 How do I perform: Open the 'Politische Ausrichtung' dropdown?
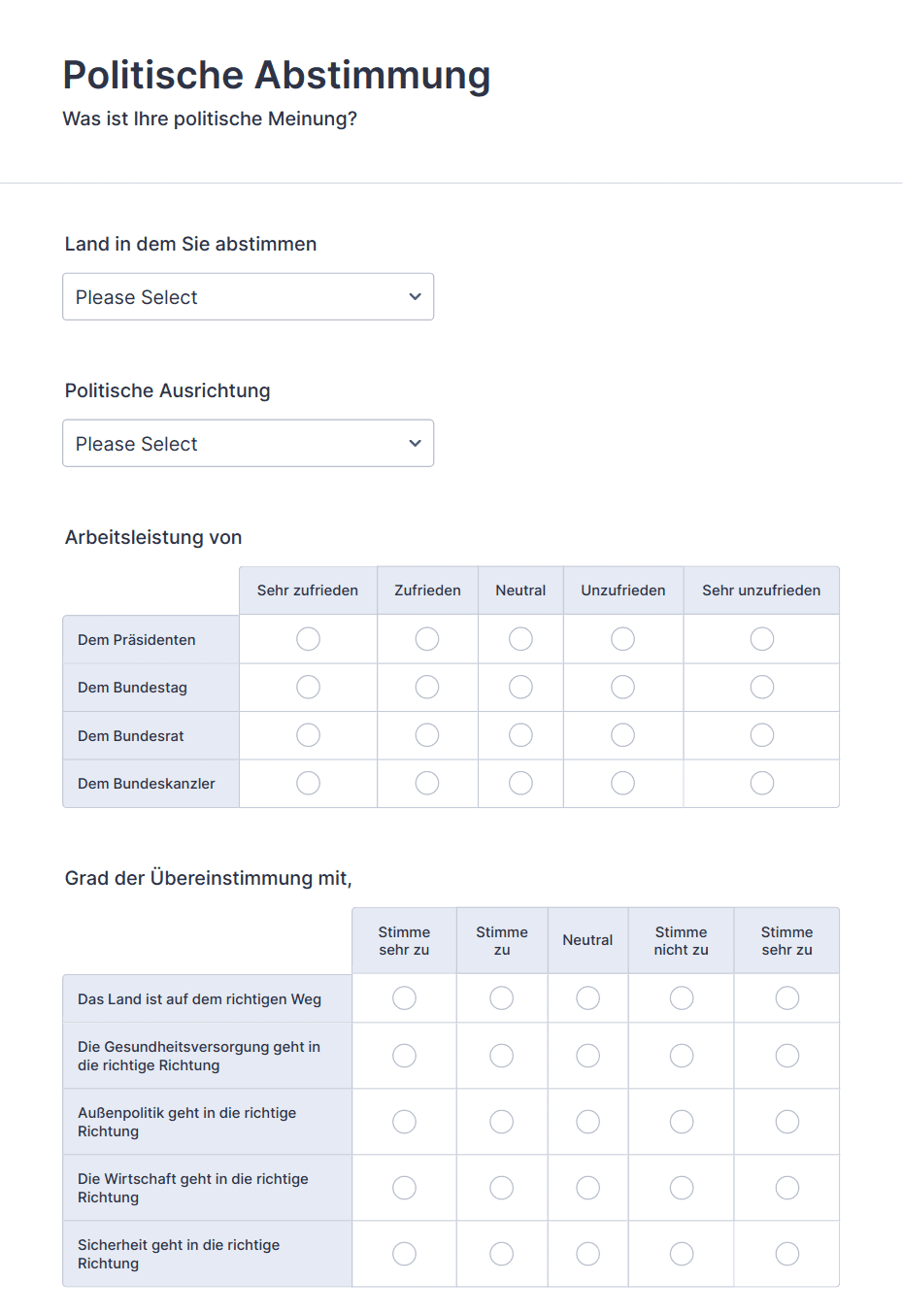click(248, 443)
